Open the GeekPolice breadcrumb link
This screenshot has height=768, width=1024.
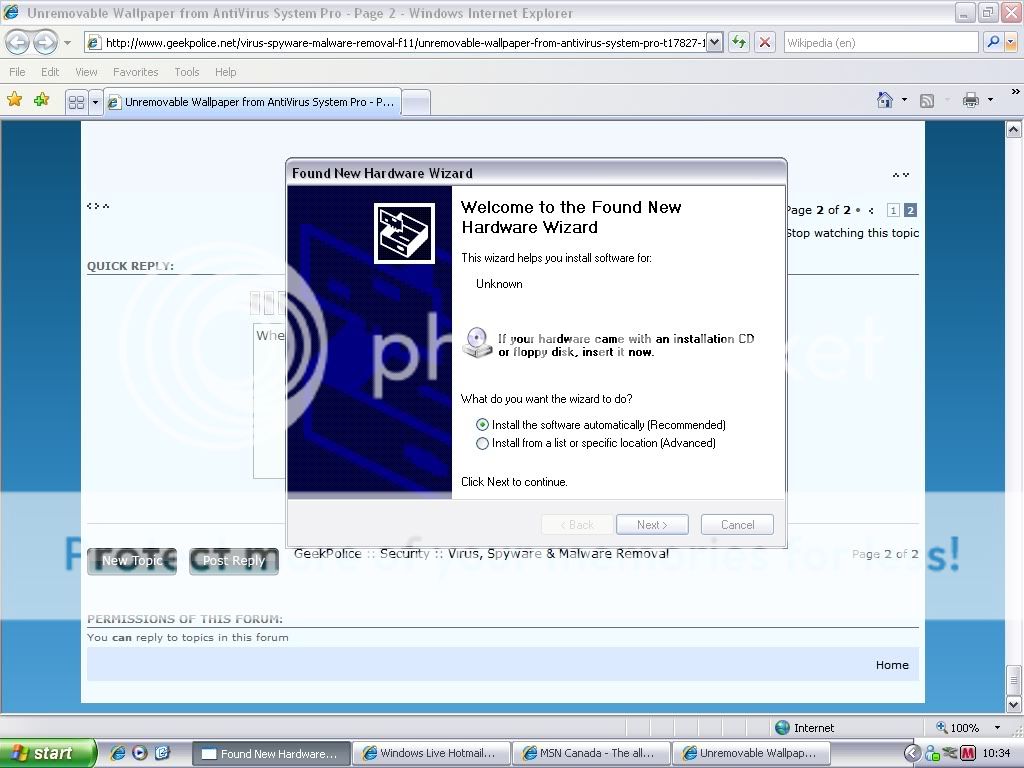tap(327, 553)
